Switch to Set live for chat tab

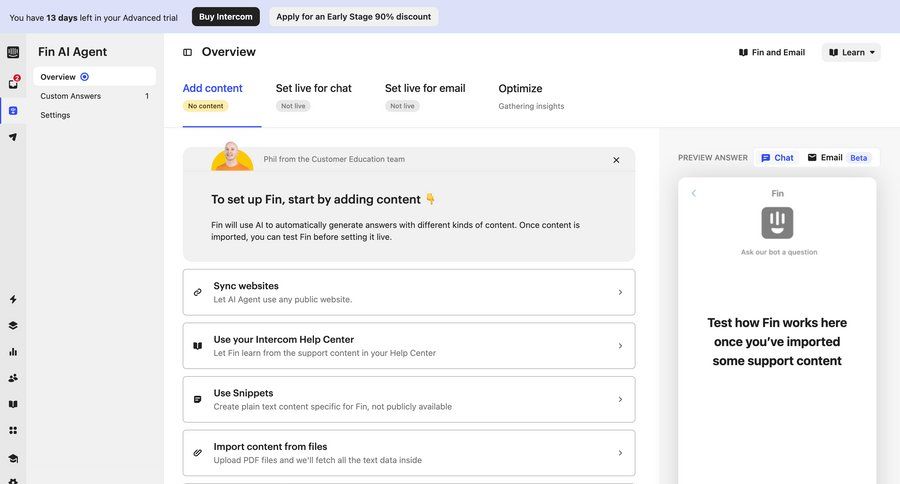313,88
